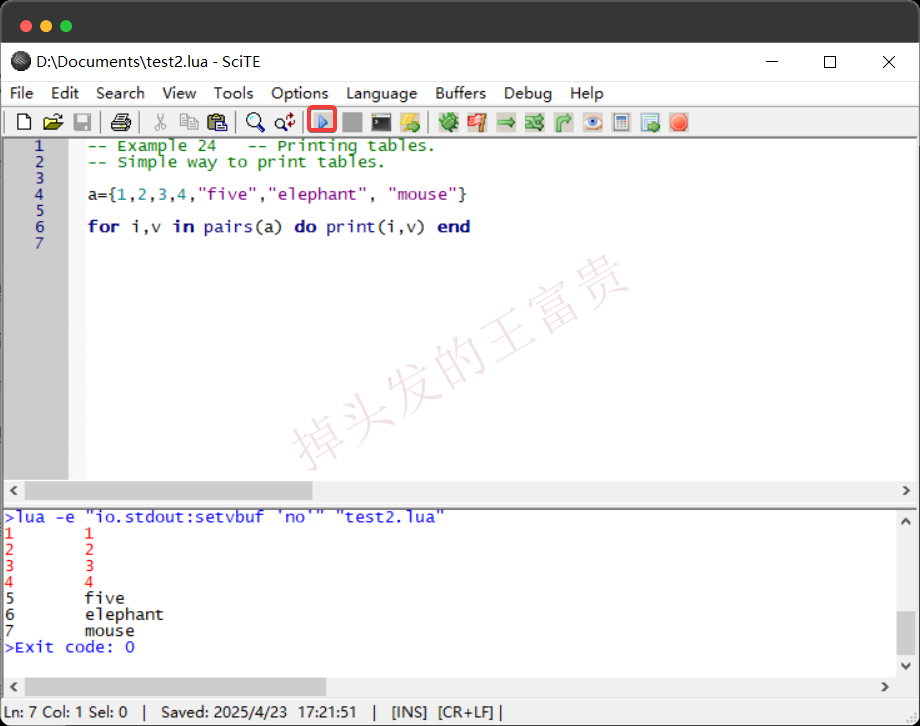Stop execution with the gray square icon
Image resolution: width=920 pixels, height=726 pixels.
click(x=352, y=122)
